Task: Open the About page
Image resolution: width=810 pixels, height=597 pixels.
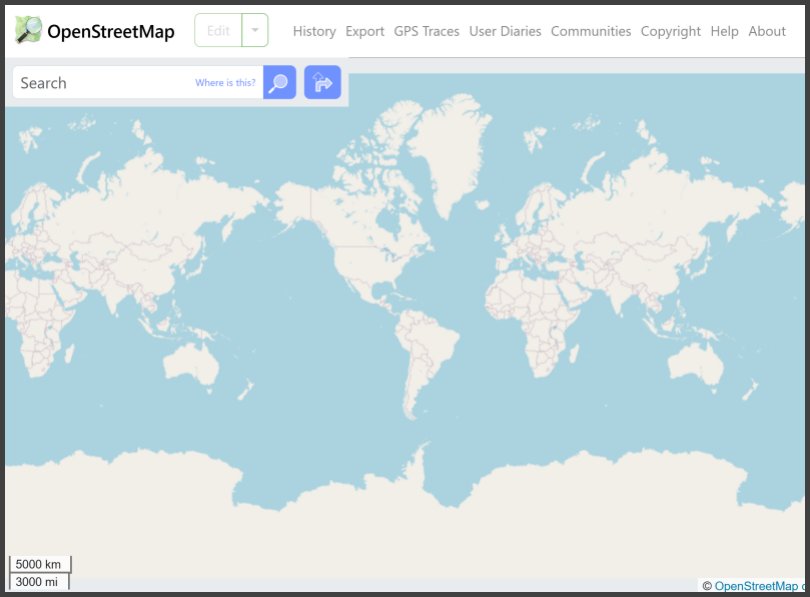Action: coord(767,31)
